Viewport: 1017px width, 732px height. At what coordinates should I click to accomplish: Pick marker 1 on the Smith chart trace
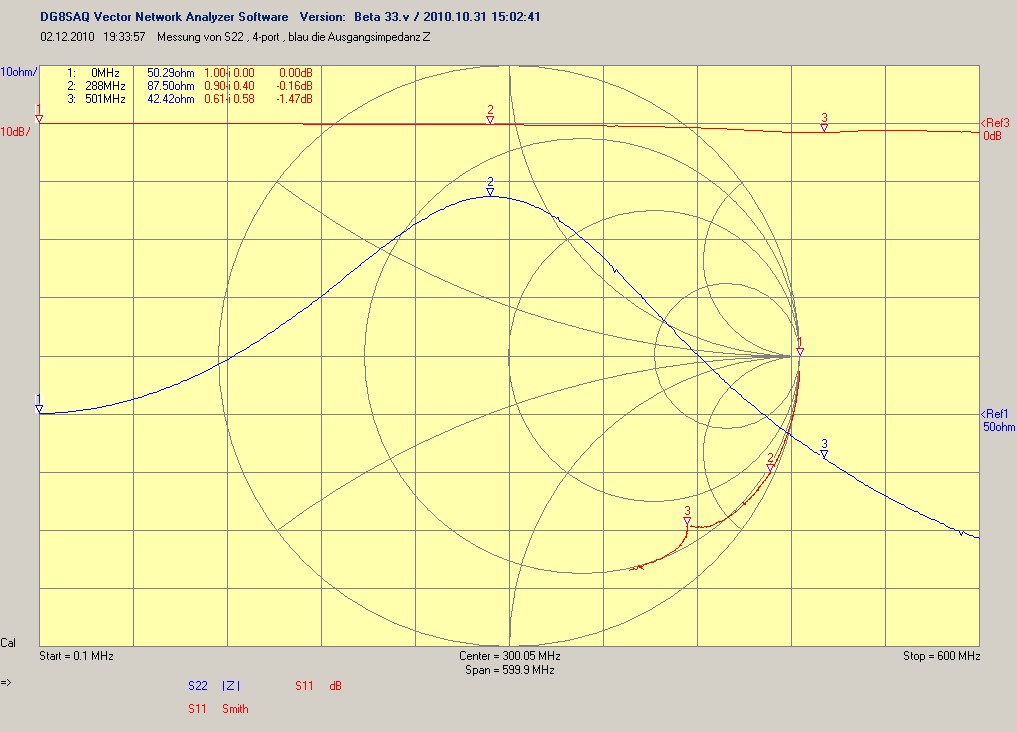(800, 347)
